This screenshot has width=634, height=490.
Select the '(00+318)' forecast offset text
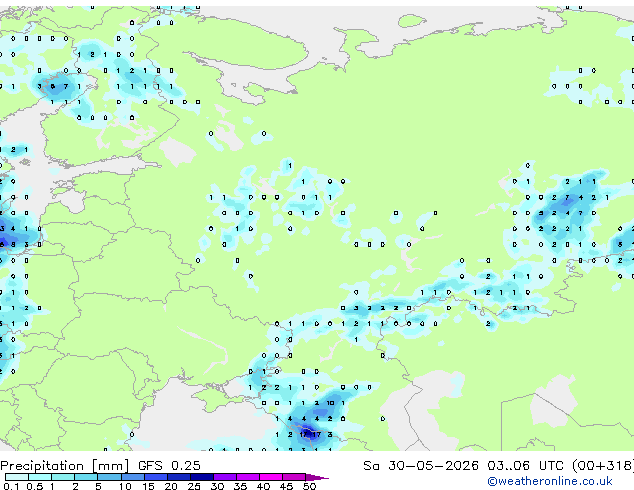603,466
